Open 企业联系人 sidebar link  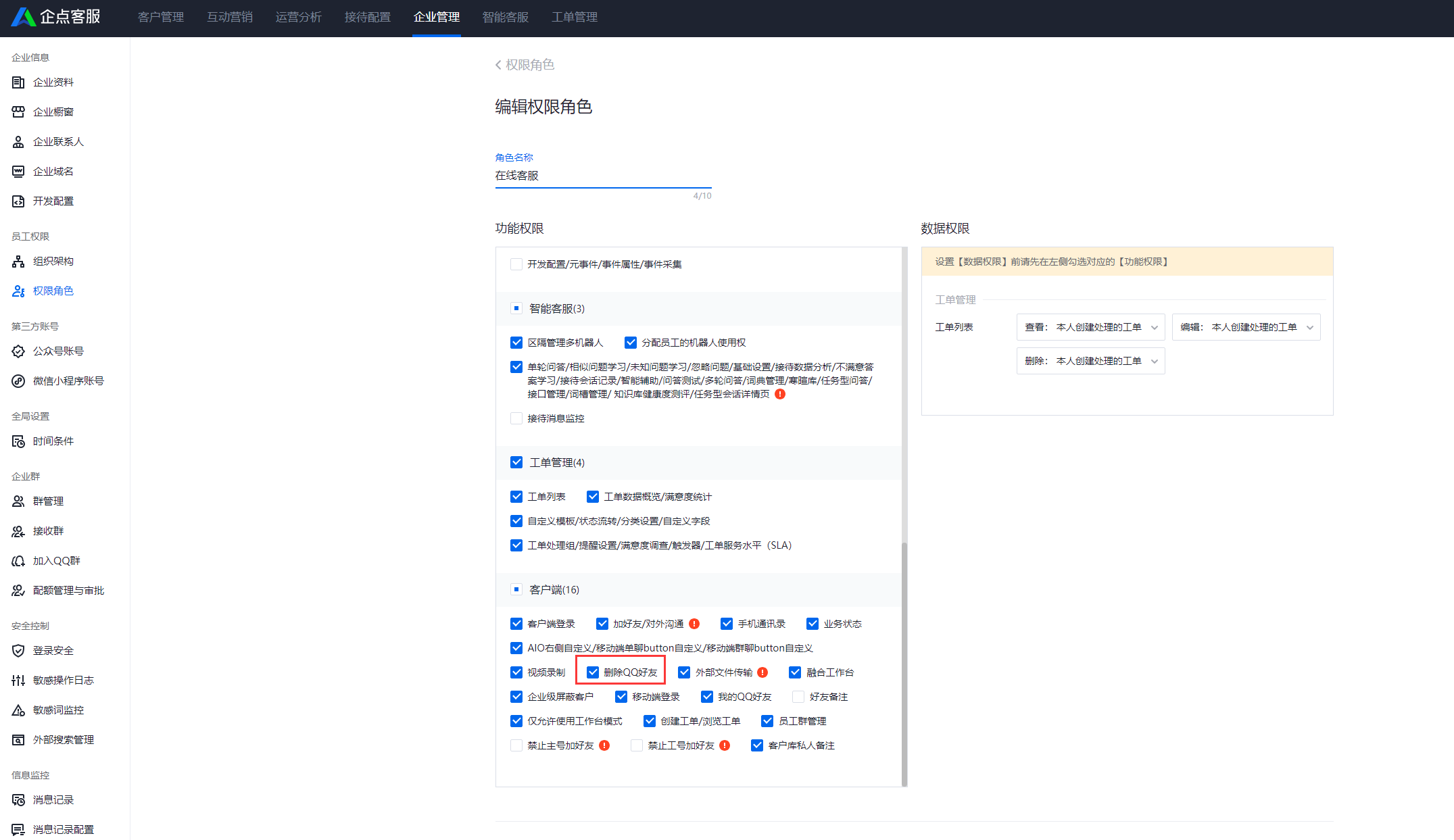58,142
